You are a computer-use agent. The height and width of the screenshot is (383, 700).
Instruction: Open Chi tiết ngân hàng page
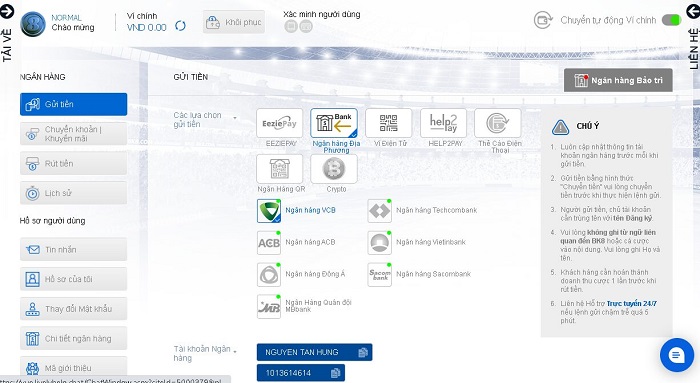(73, 338)
